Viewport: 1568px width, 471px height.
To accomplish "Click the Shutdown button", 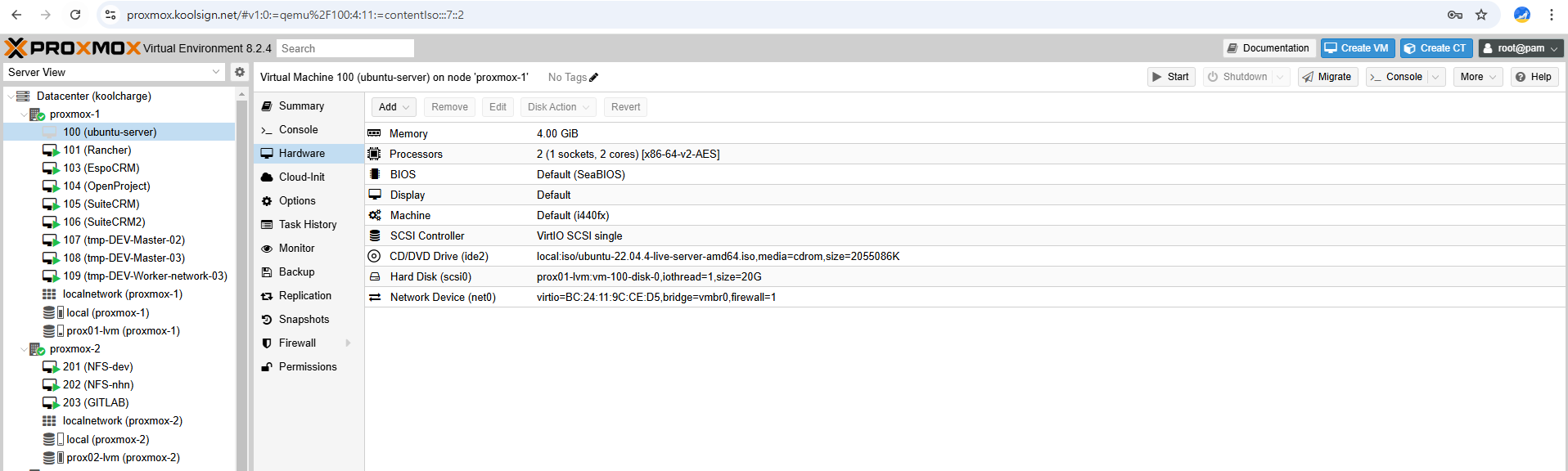I will 1237,77.
